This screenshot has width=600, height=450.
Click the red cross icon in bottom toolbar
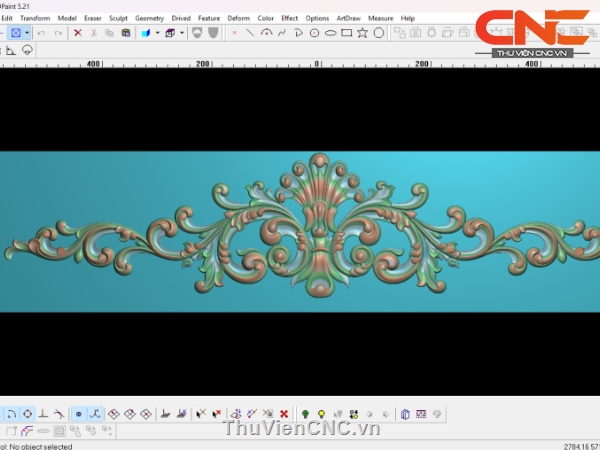point(284,413)
